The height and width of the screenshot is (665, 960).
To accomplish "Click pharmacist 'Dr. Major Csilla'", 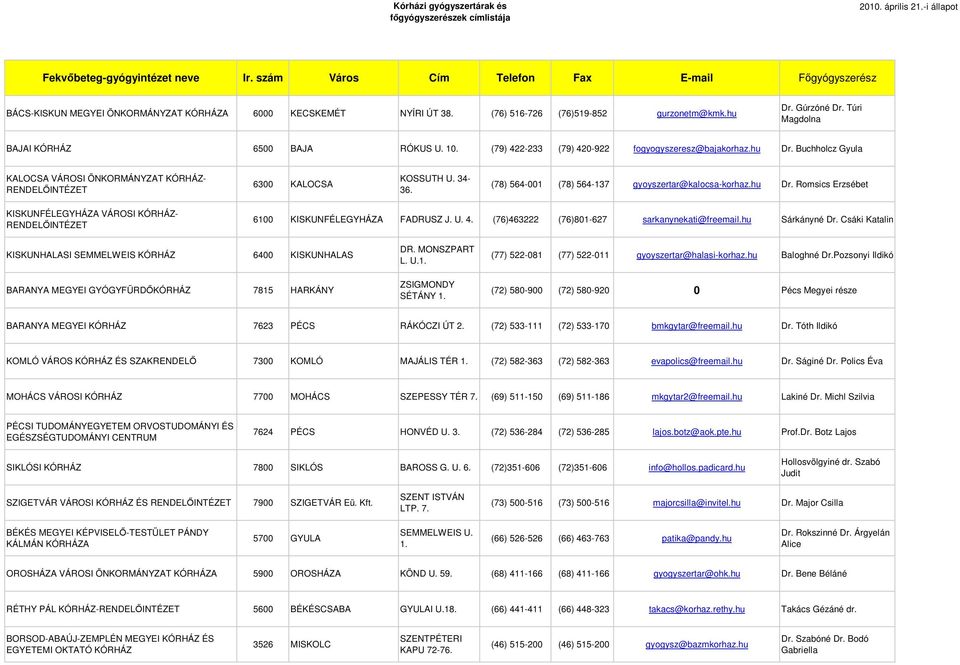I will point(812,503).
